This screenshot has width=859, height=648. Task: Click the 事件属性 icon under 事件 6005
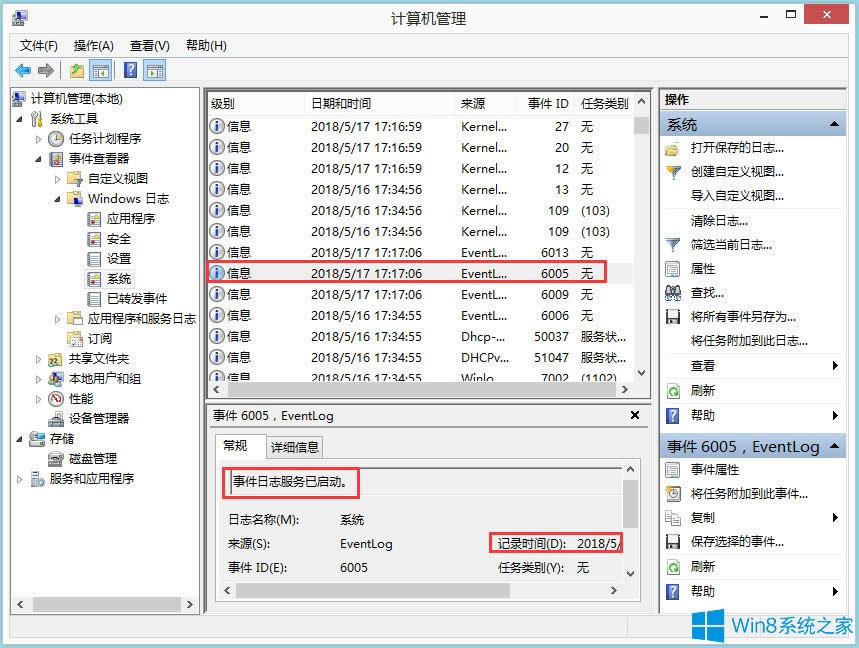(671, 470)
